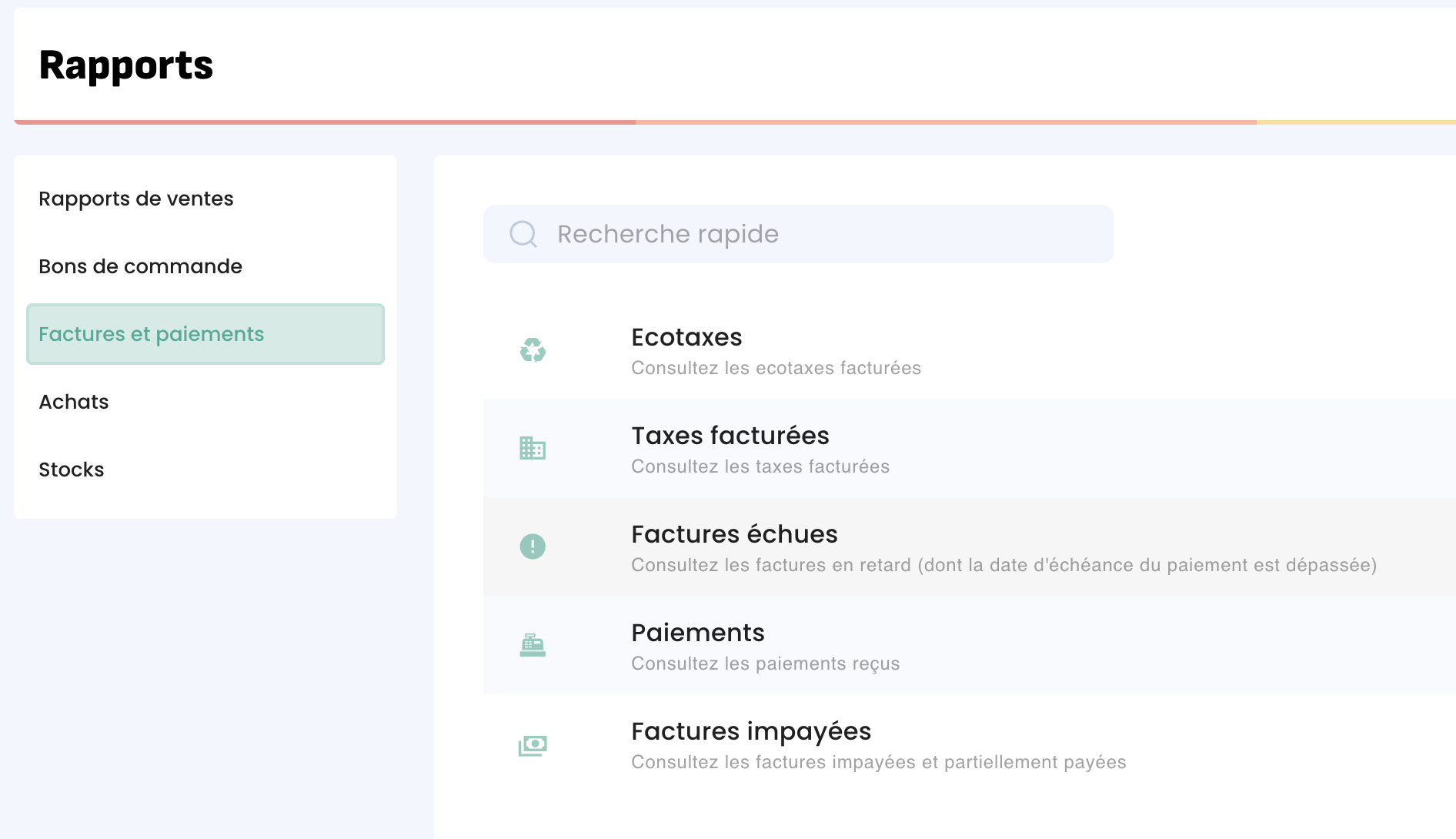Click the magnifying glass search icon
1456x839 pixels.
pyautogui.click(x=523, y=234)
